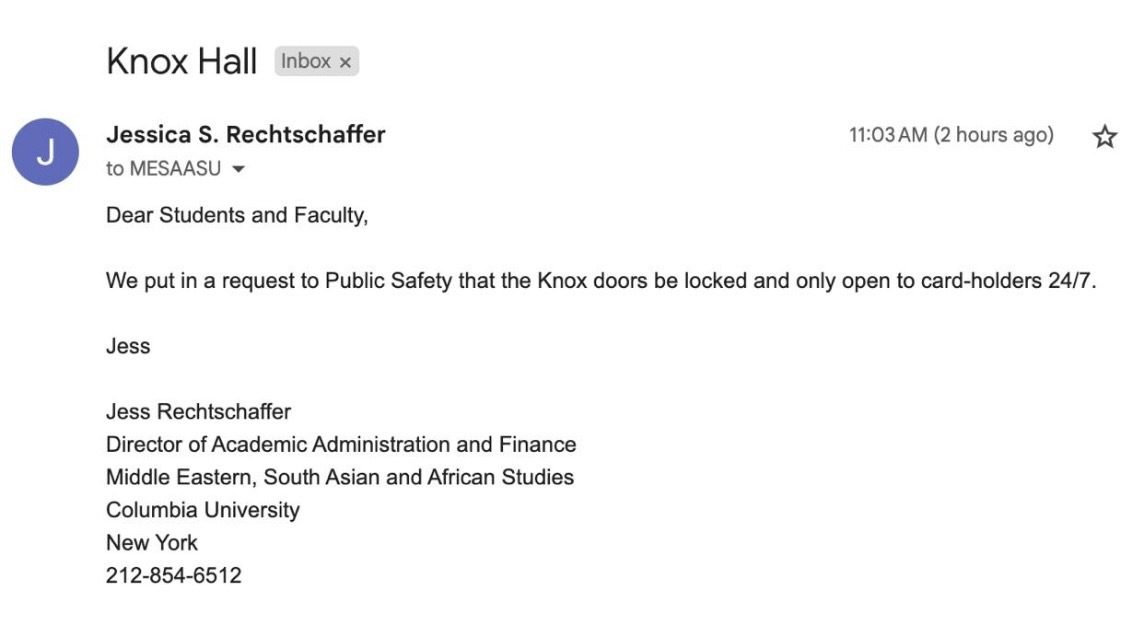Click the Director of Academic Administration line
The height and width of the screenshot is (629, 1146).
[x=341, y=444]
